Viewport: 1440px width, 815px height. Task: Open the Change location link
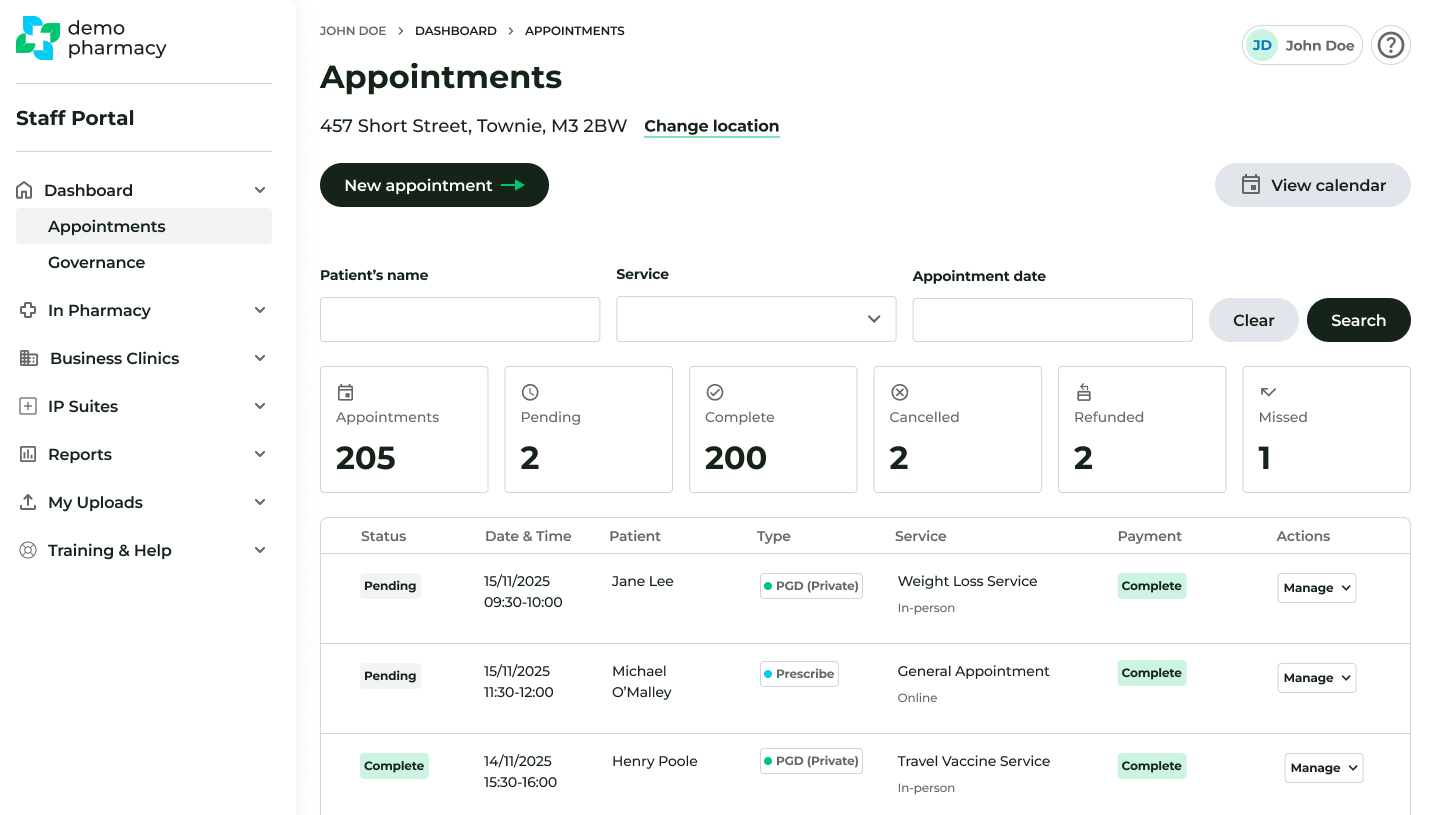[711, 126]
